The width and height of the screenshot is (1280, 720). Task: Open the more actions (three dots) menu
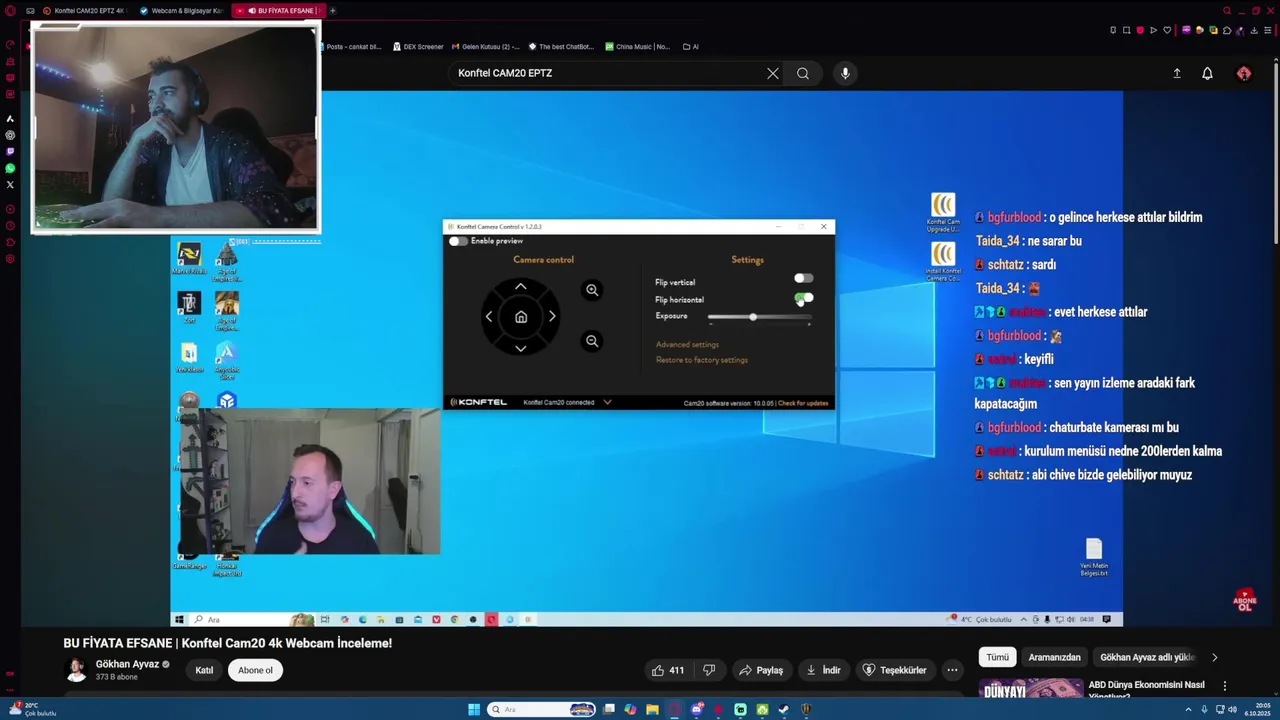pos(952,670)
